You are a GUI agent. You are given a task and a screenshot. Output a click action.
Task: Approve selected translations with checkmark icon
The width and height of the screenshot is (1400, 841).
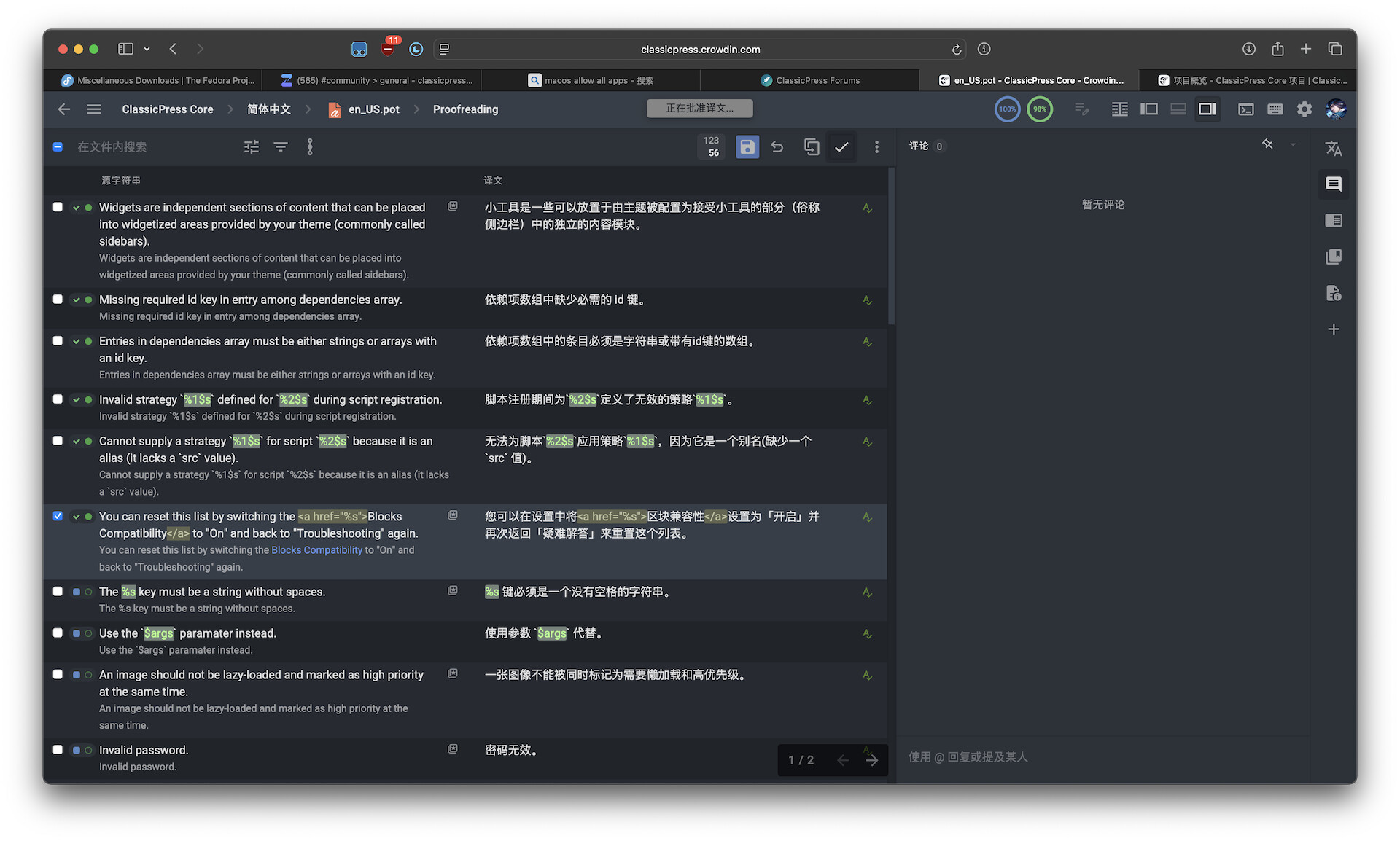tap(841, 146)
